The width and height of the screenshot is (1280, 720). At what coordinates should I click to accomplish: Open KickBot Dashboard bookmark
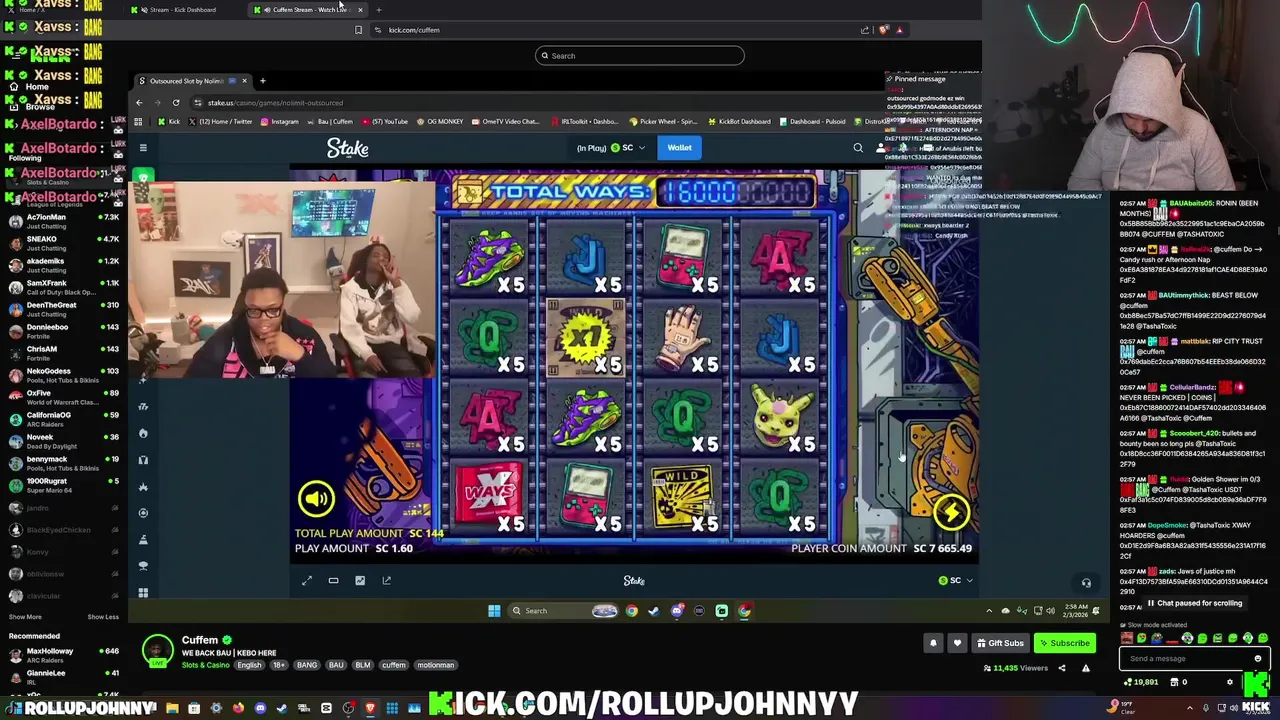tap(741, 122)
